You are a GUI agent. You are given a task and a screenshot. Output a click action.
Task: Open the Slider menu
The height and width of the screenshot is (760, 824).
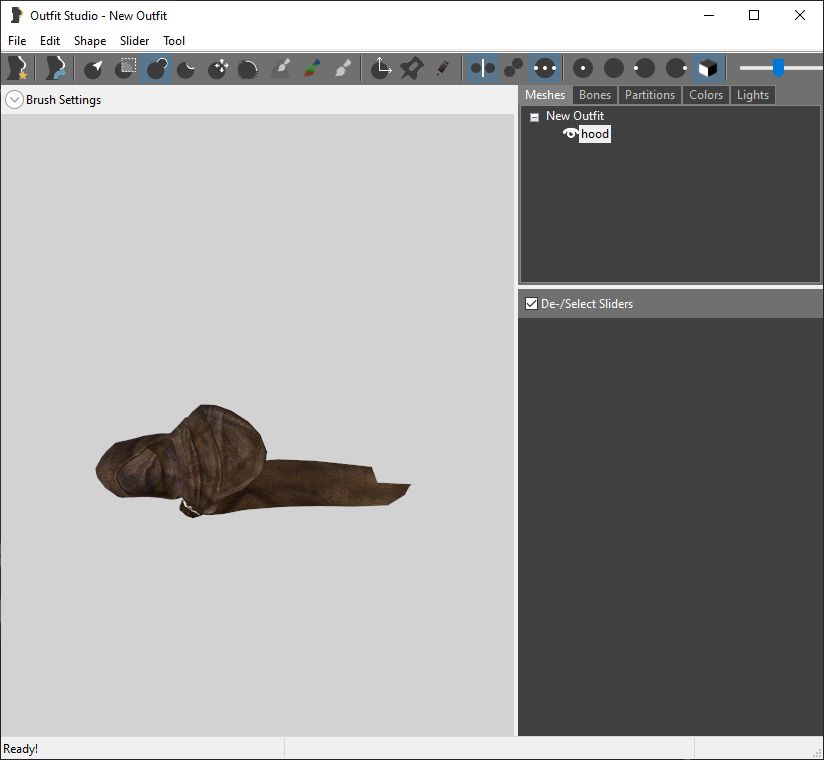pos(135,40)
